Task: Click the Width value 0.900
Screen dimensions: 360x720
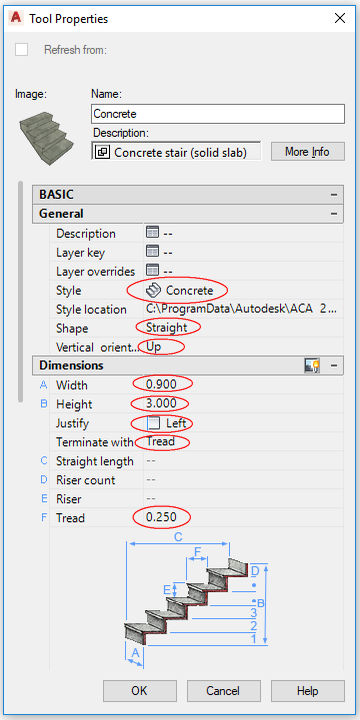Action: tap(161, 385)
